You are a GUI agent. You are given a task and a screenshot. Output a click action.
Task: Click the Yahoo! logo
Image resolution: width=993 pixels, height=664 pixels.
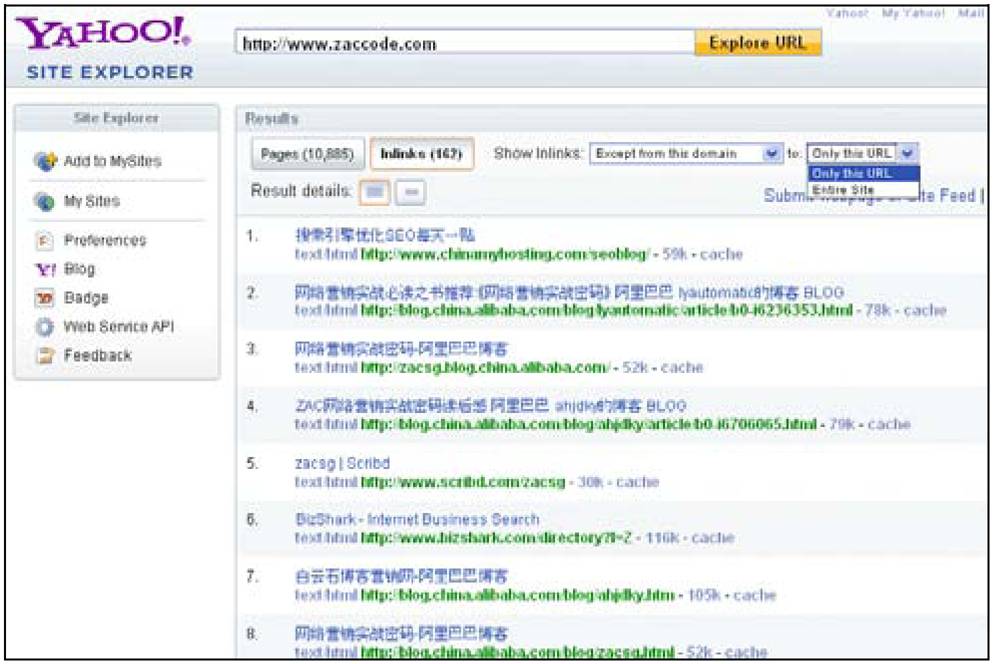103,34
